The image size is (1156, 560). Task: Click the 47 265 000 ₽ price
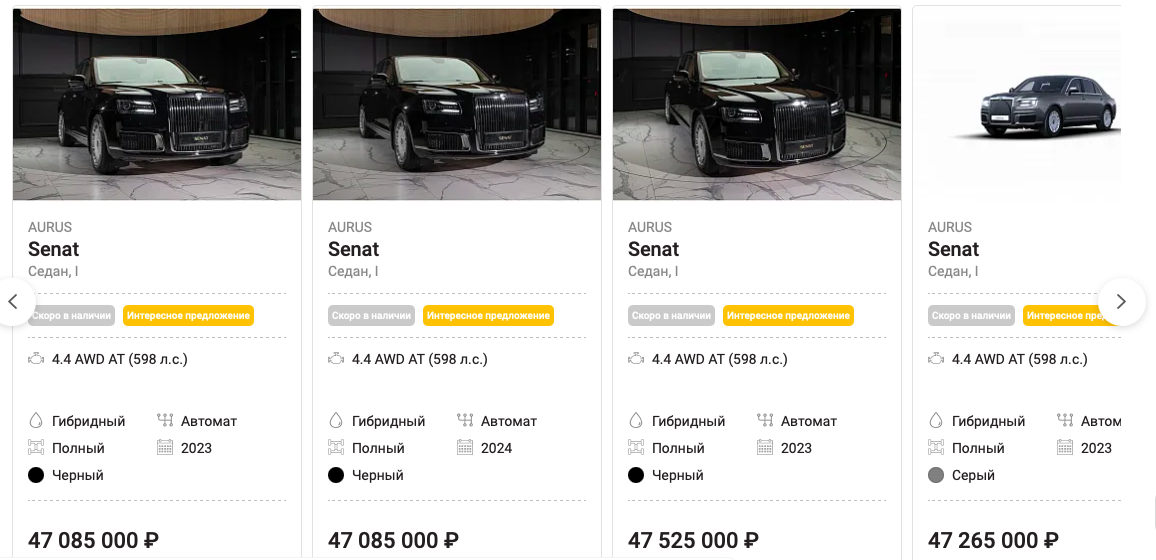click(x=993, y=541)
